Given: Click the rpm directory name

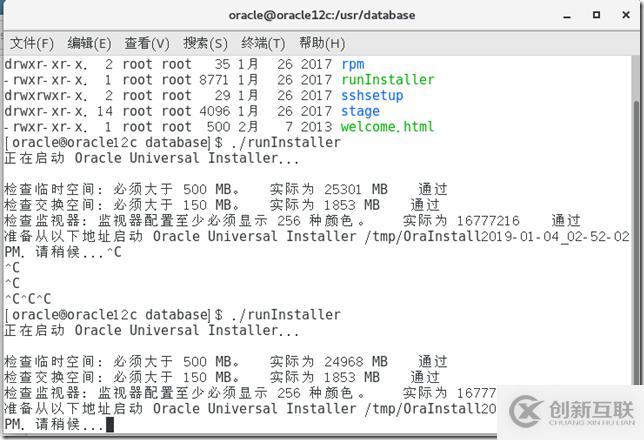Looking at the screenshot, I should [352, 65].
